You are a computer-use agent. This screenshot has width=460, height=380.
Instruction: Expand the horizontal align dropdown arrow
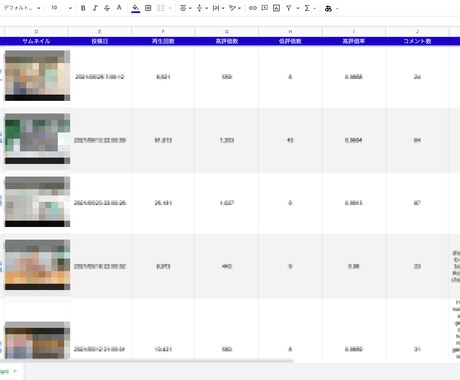190,8
